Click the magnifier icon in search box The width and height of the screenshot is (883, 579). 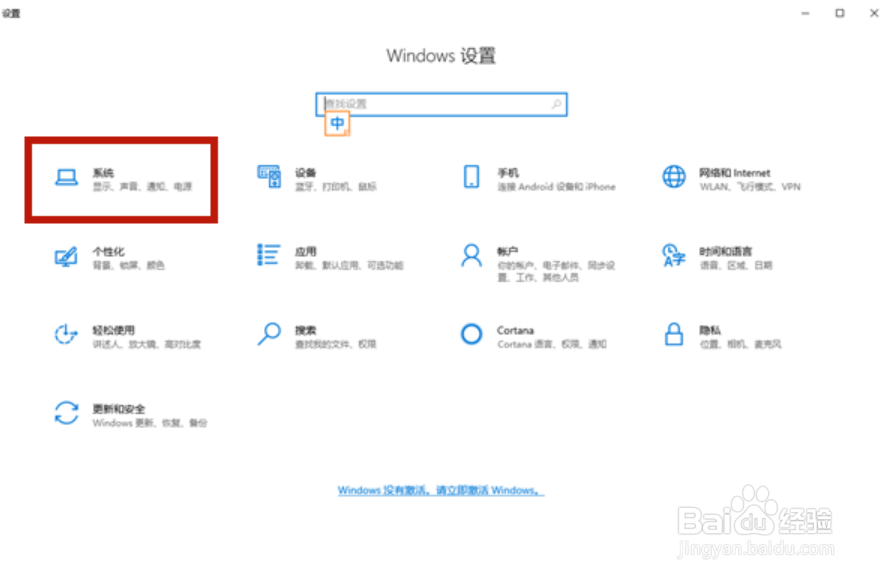(x=556, y=104)
